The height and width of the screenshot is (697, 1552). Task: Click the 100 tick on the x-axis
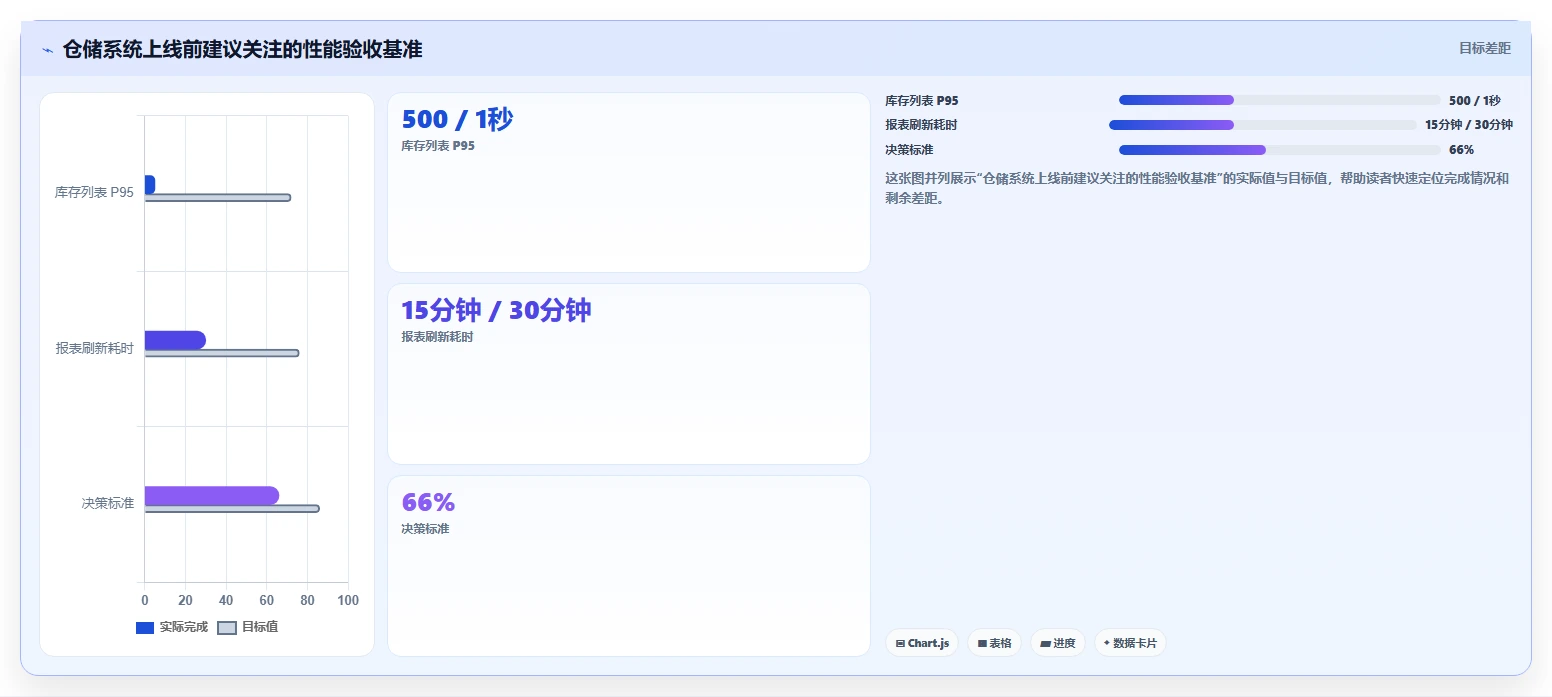coord(348,600)
